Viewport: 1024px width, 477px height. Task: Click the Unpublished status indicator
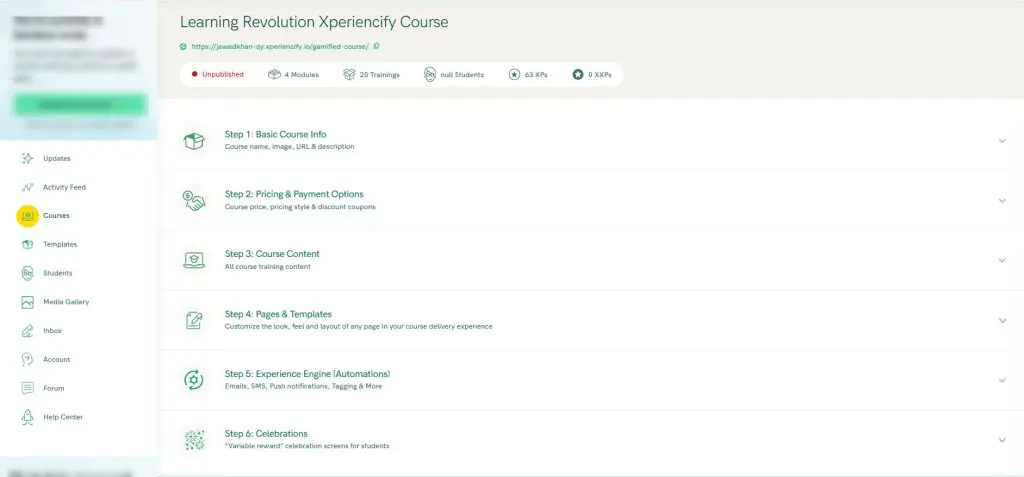coord(217,74)
